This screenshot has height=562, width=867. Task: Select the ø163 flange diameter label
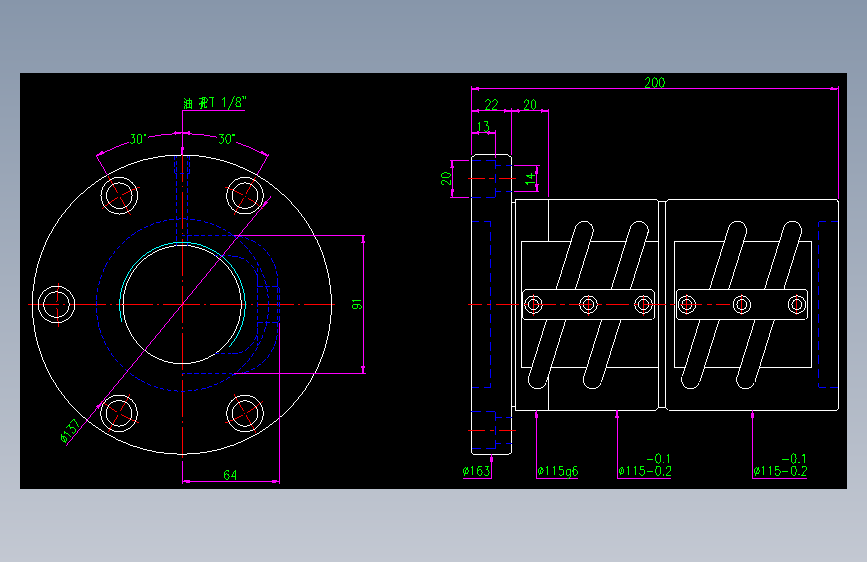coord(477,471)
